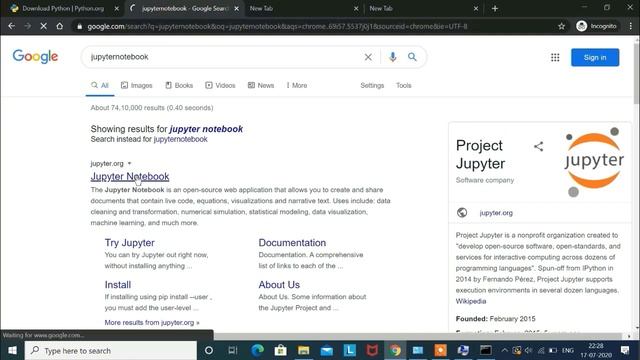Click the browser back arrow
Screen dimensions: 640x360
[11, 26]
